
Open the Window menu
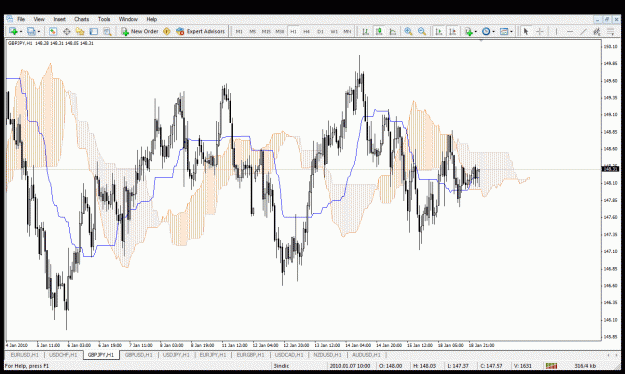(x=128, y=19)
